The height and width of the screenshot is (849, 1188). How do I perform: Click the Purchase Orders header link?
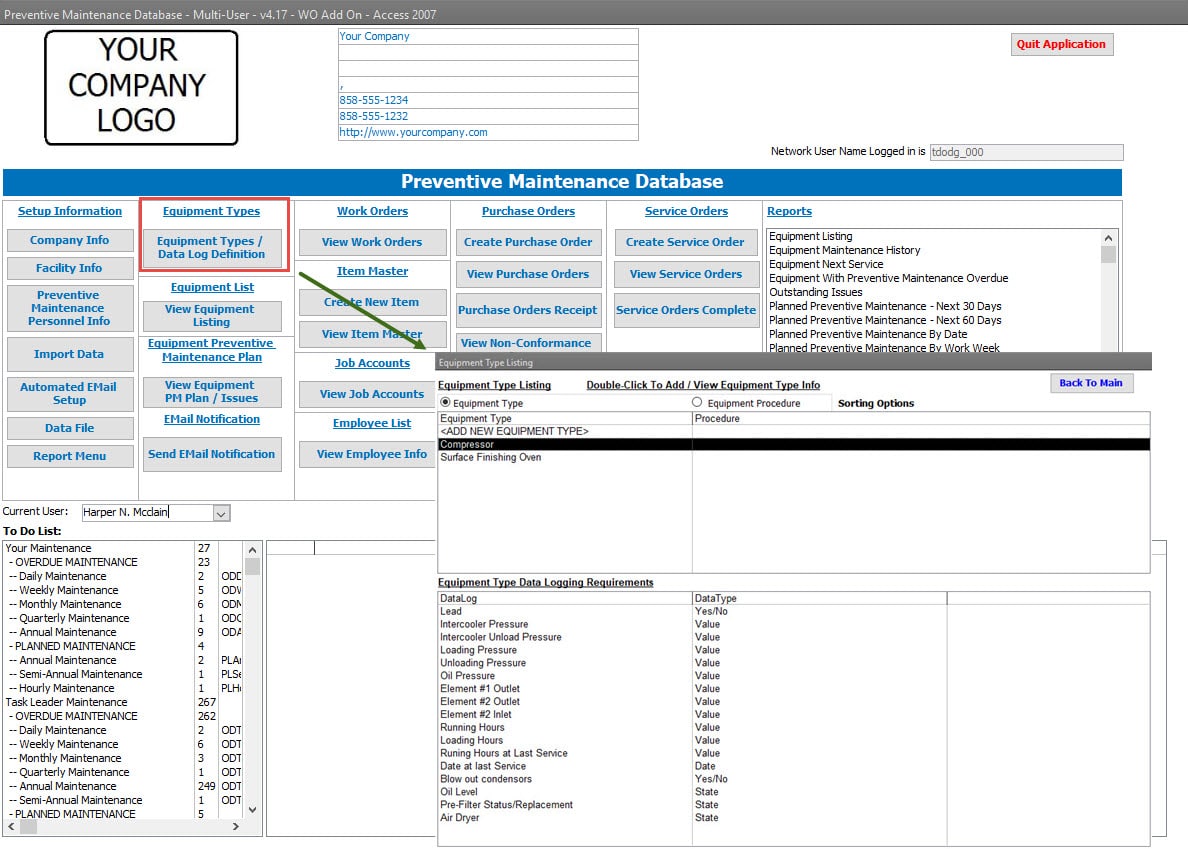(x=528, y=211)
